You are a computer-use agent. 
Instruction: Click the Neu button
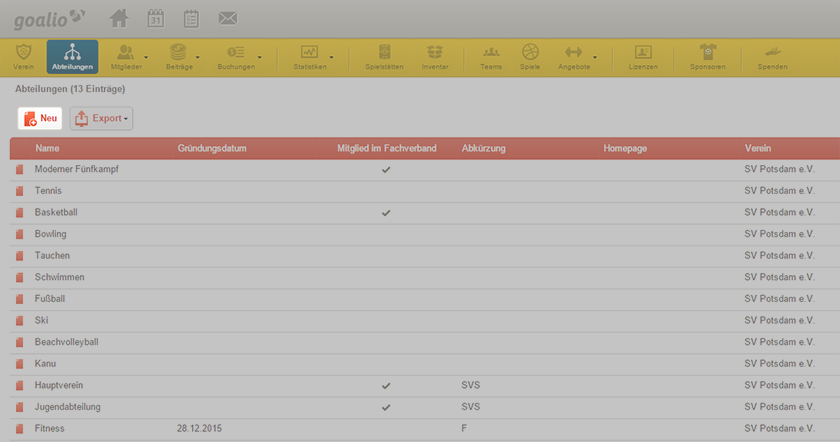tap(40, 118)
